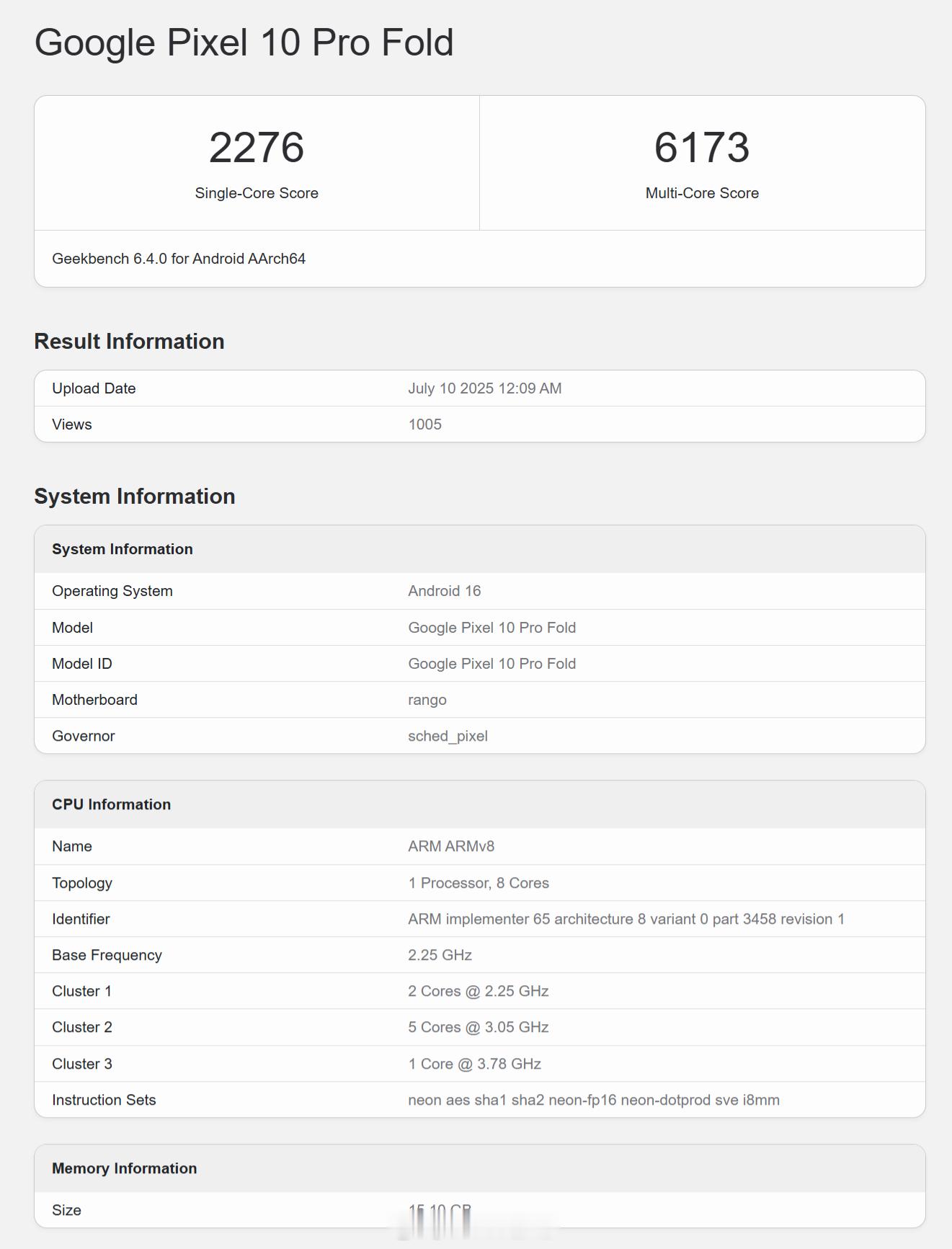Click the Motherboard label
Viewport: 952px width, 1249px height.
[x=94, y=700]
